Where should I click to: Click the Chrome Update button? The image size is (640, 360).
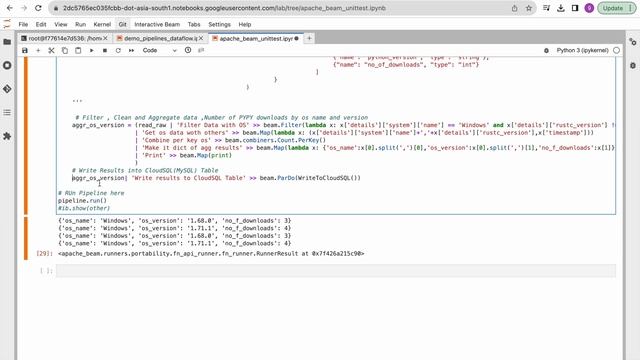point(616,8)
